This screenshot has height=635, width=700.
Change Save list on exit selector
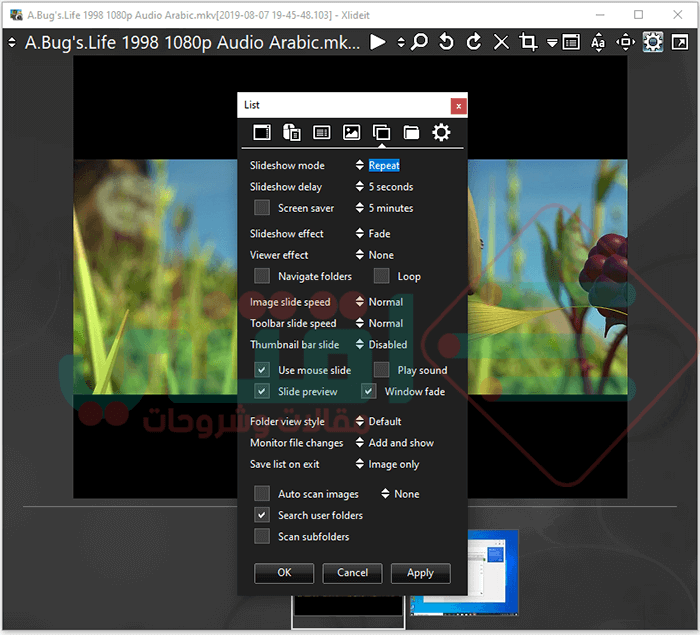[x=359, y=464]
